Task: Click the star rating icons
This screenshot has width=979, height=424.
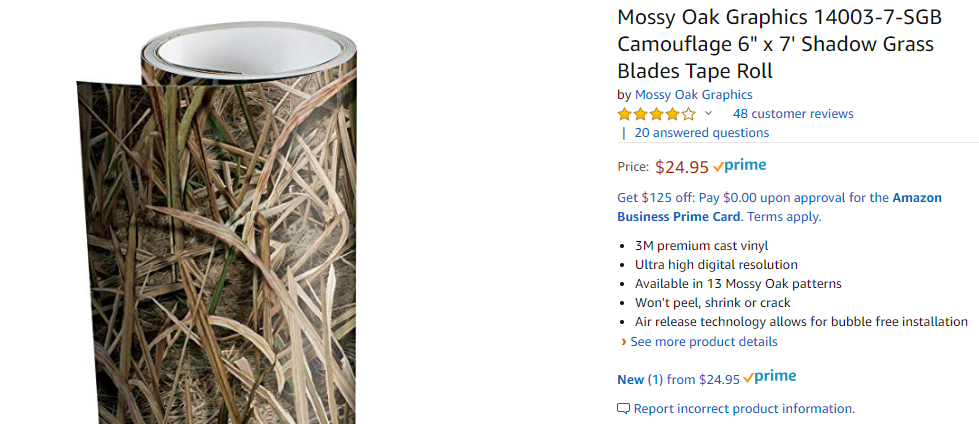Action: [656, 114]
